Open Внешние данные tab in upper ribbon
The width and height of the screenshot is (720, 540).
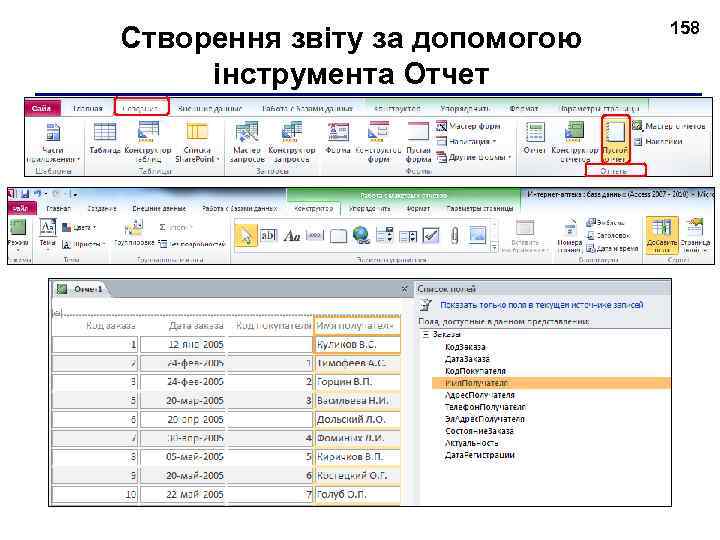point(210,108)
